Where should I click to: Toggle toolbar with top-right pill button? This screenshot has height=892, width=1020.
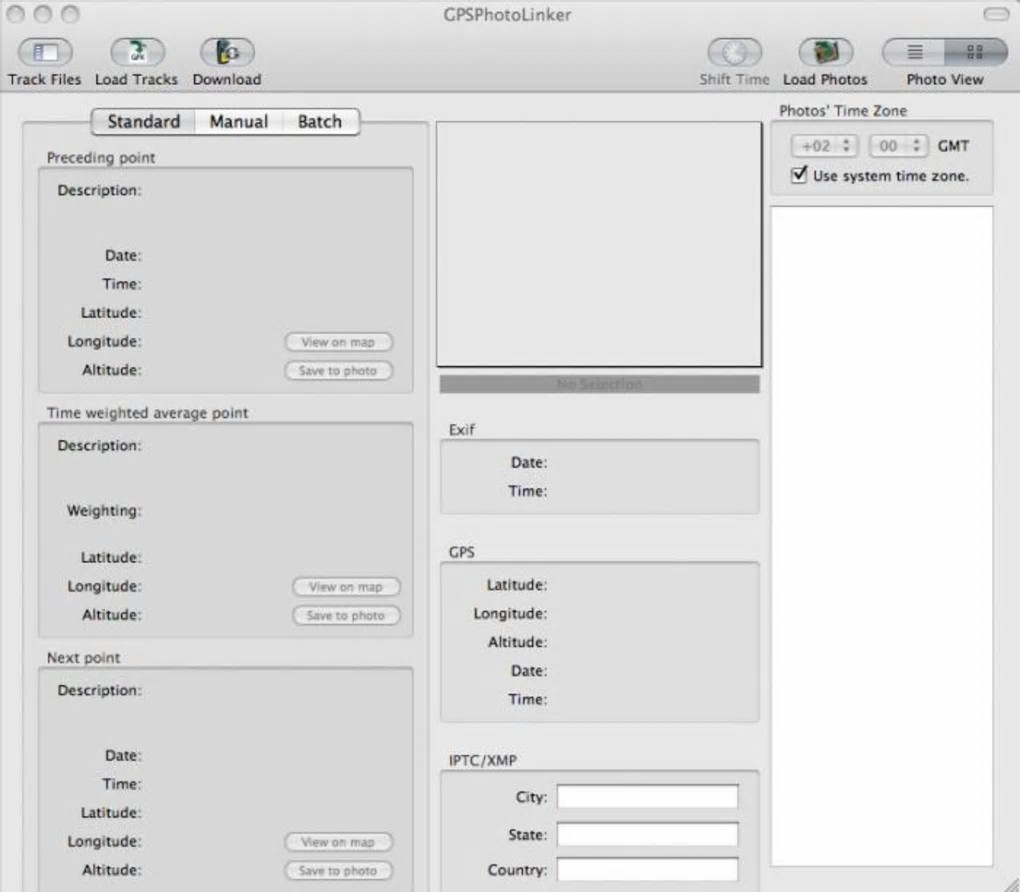tap(996, 14)
